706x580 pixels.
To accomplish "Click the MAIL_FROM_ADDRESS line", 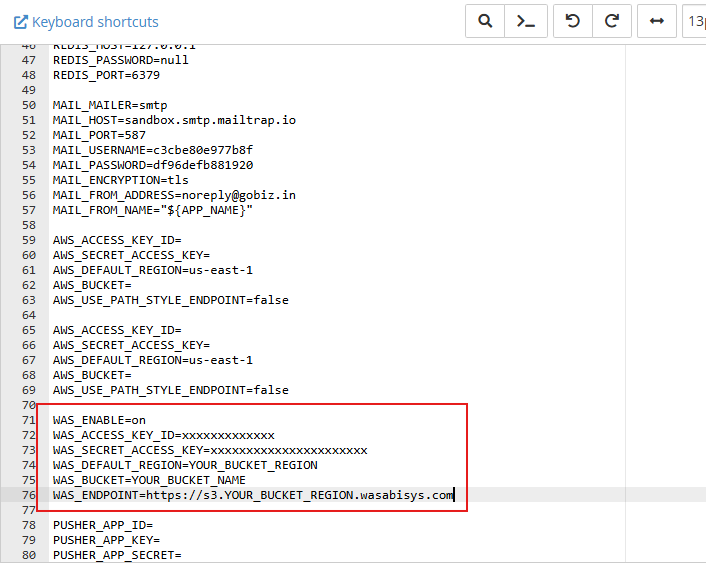I will [x=174, y=195].
